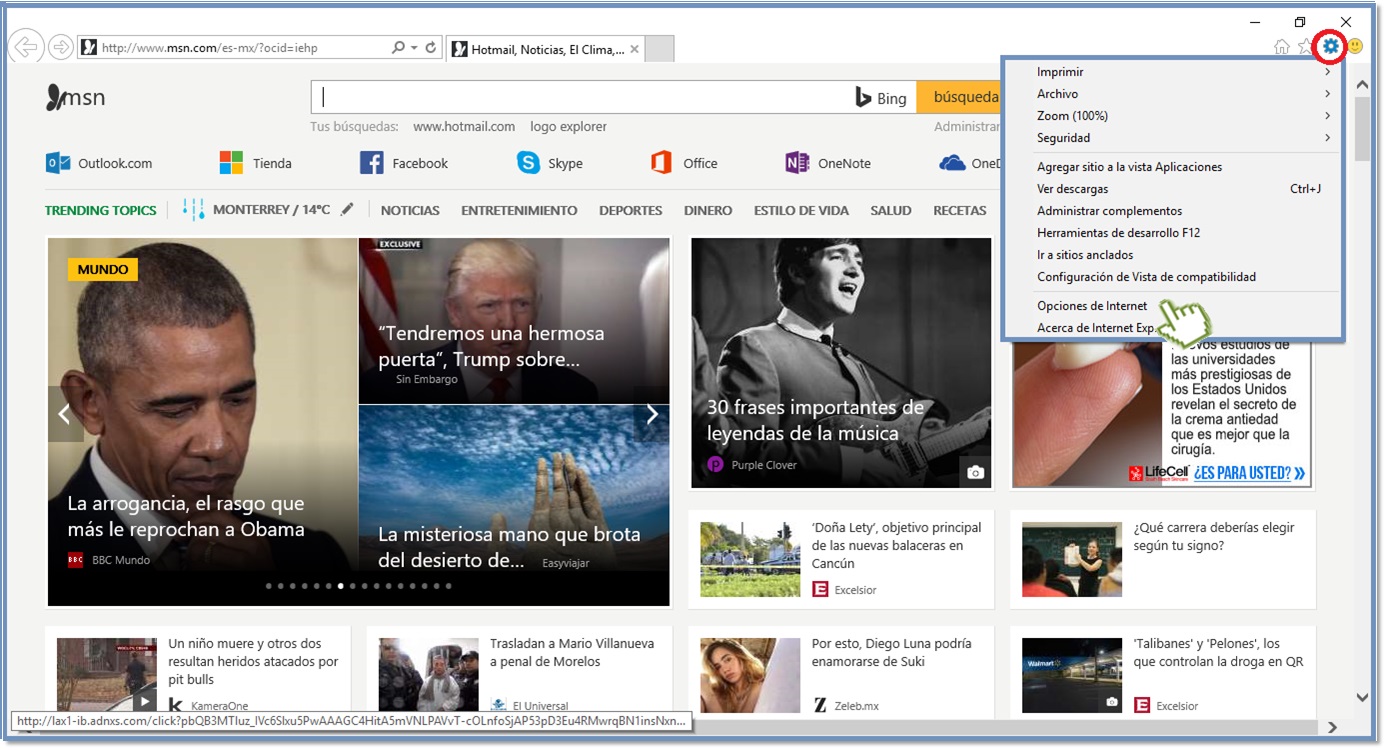Open the Tienda store icon
The height and width of the screenshot is (750, 1386).
point(231,163)
